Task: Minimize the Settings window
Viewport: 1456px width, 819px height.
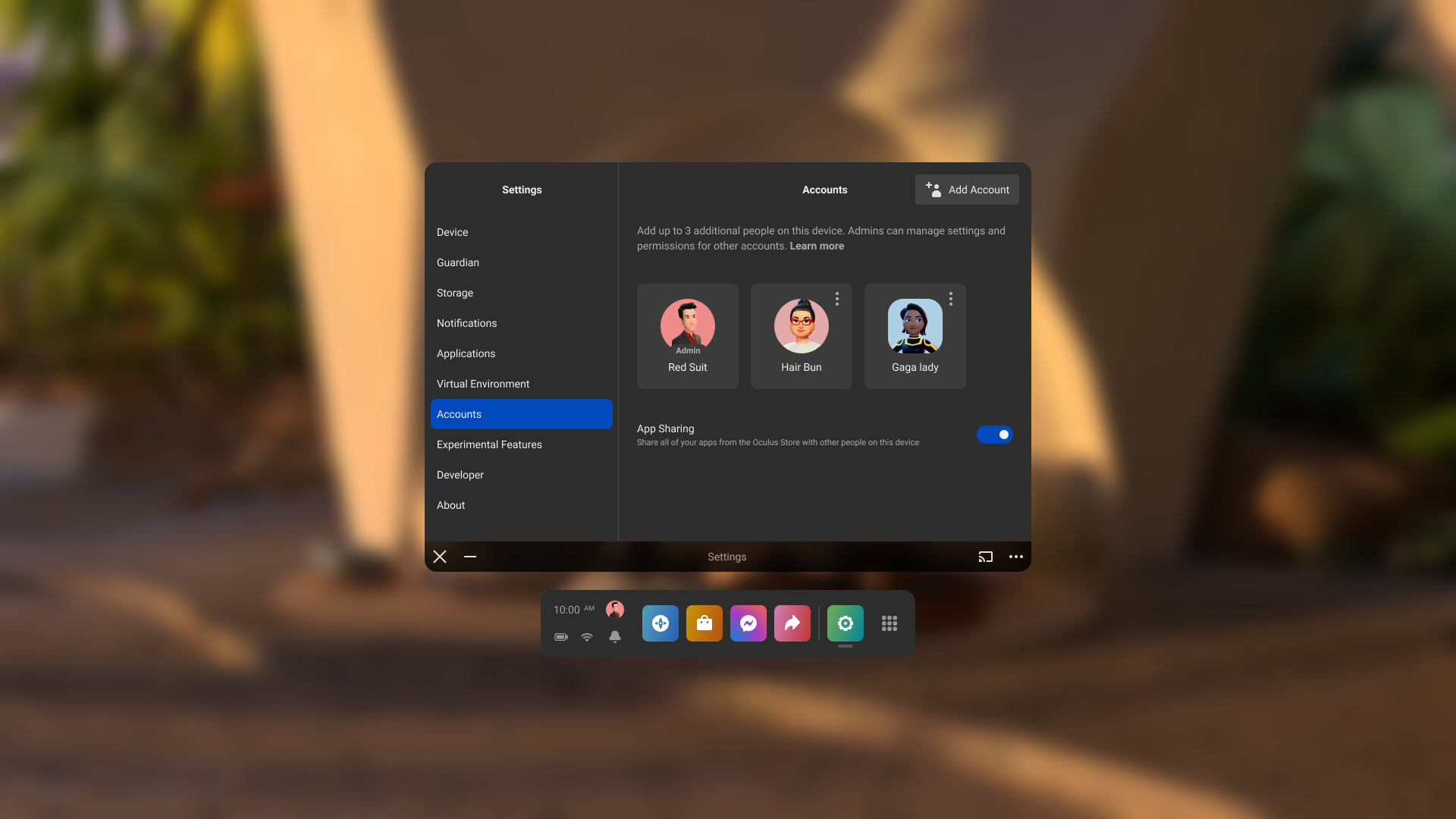Action: point(470,557)
